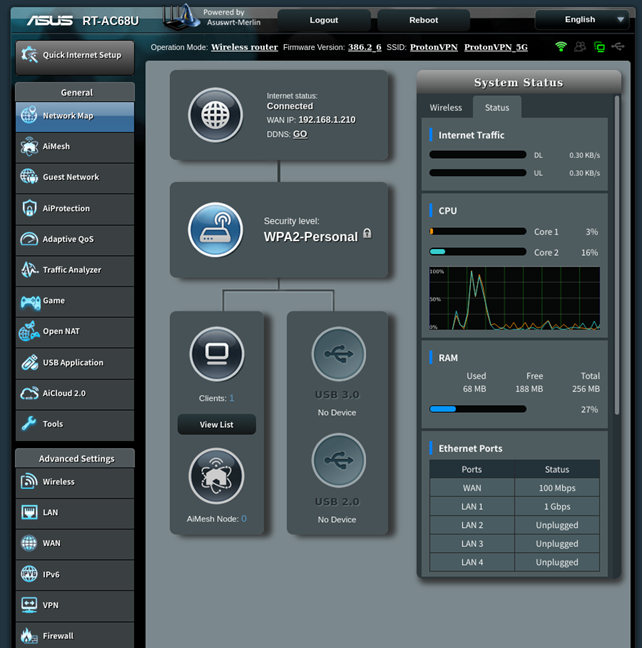Select the Status tab in System Status
The width and height of the screenshot is (642, 648).
[497, 107]
